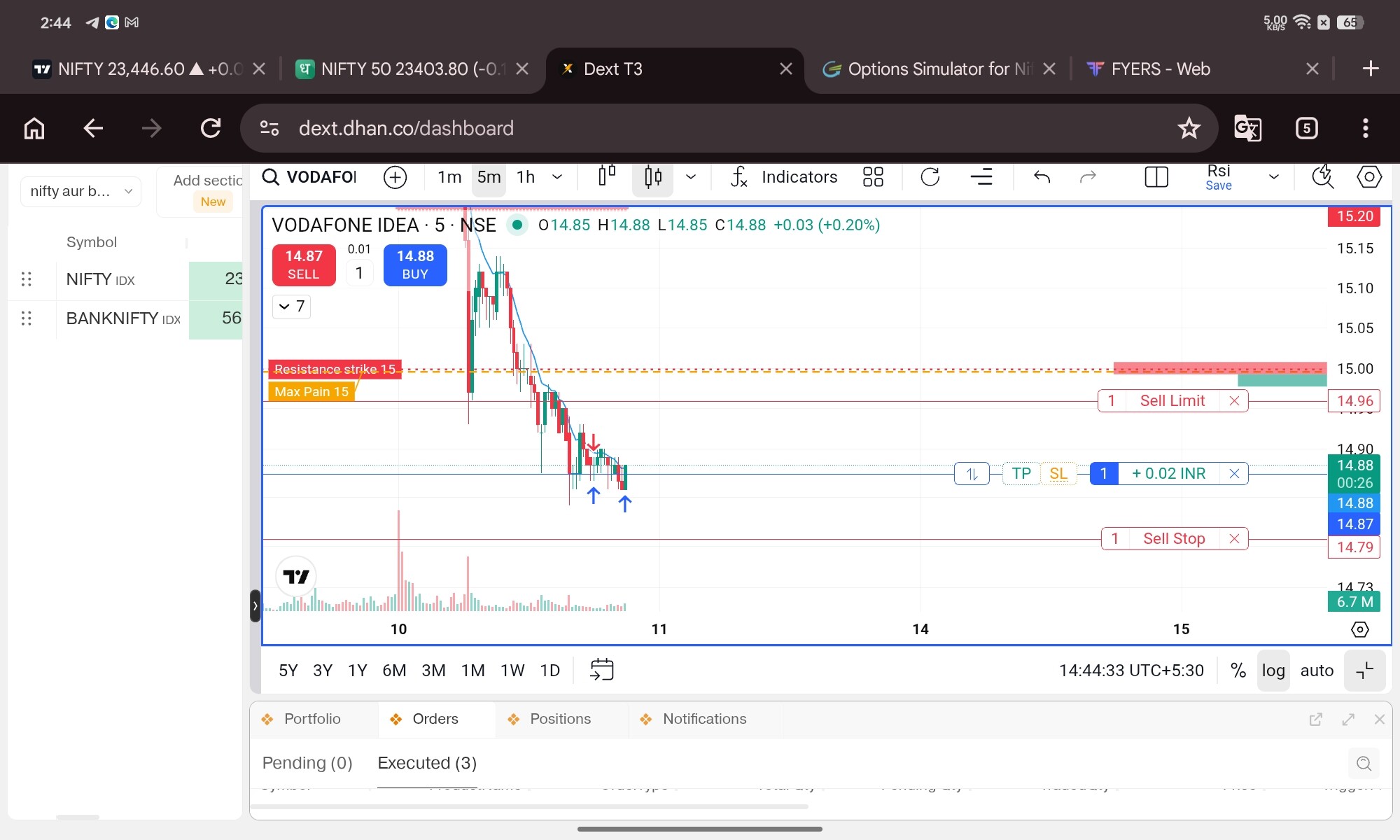Edit the order quantity field showing 1
1400x840 pixels.
point(359,272)
